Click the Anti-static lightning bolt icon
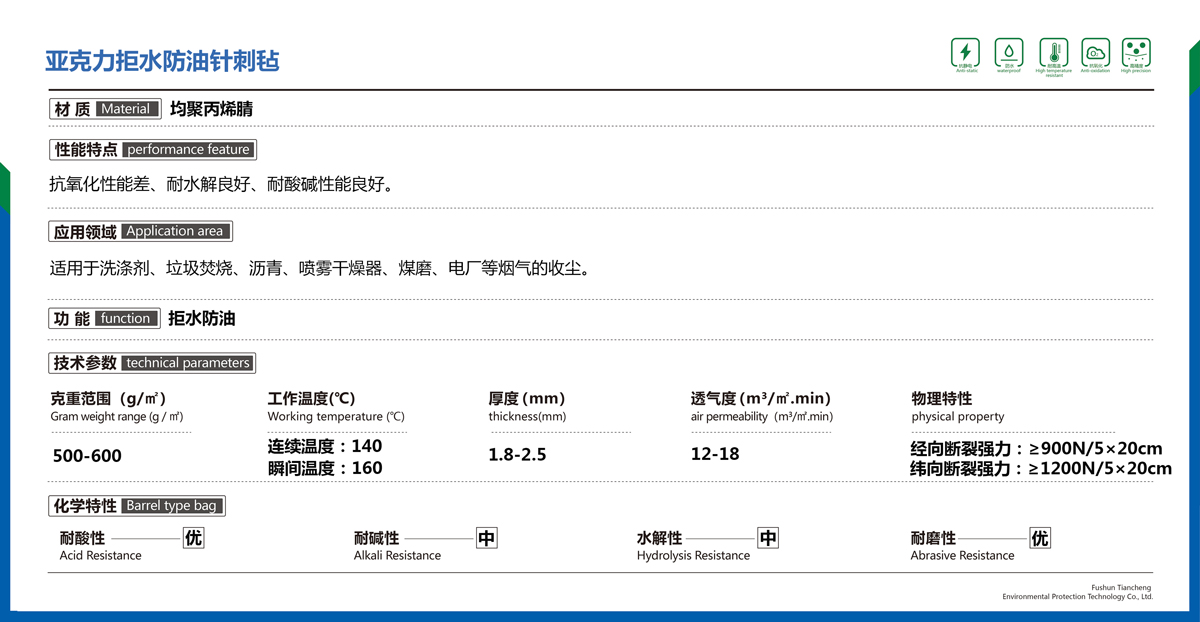Screen dimensions: 1200x622 pos(965,52)
